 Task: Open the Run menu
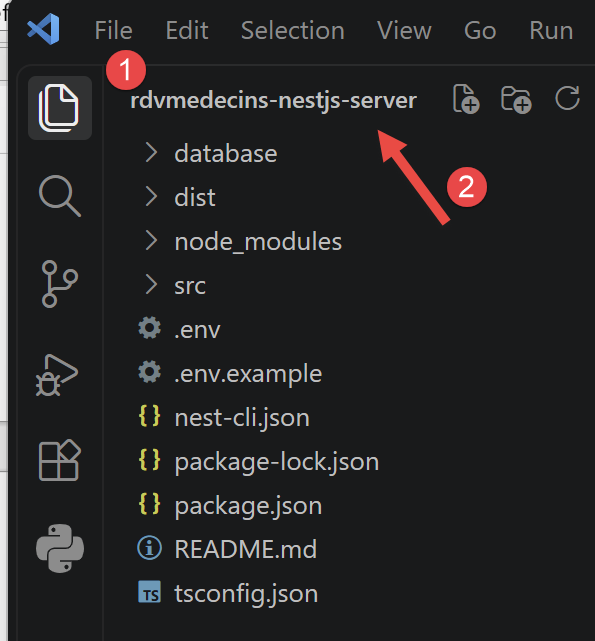pyautogui.click(x=551, y=31)
